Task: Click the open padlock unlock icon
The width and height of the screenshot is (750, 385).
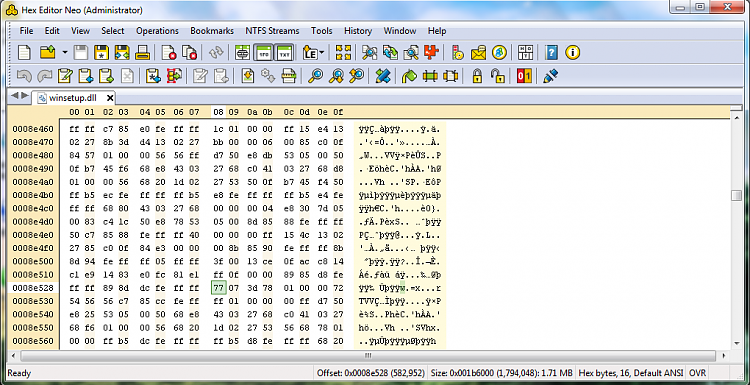Action: click(498, 76)
